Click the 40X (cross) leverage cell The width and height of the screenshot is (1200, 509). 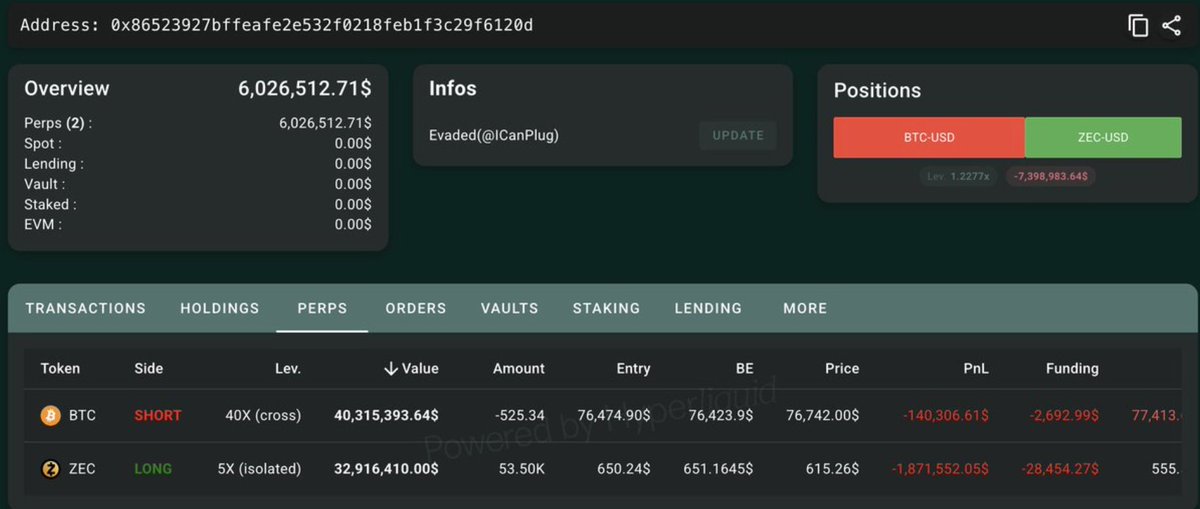tap(263, 415)
